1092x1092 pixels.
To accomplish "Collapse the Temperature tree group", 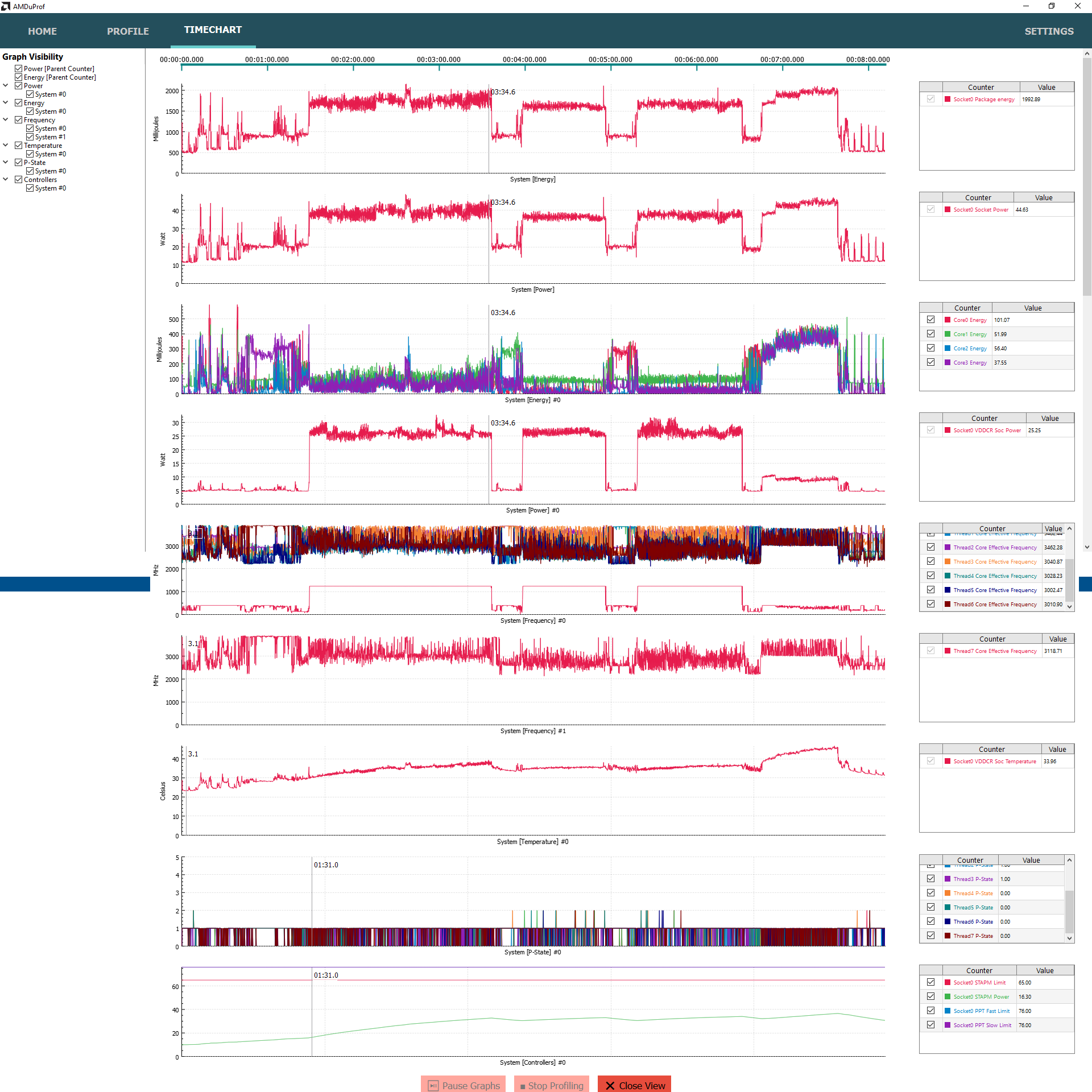I will pyautogui.click(x=6, y=145).
